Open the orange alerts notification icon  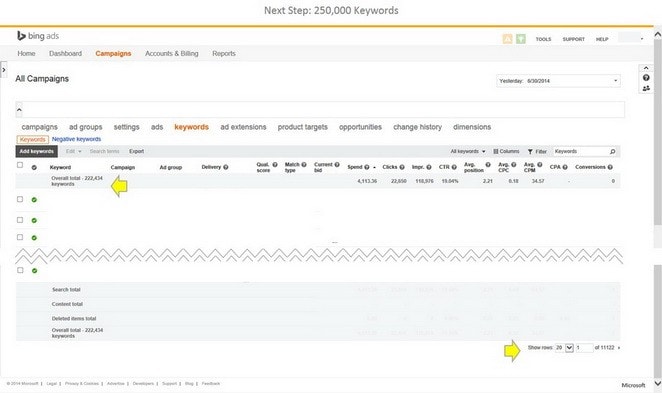click(x=507, y=39)
